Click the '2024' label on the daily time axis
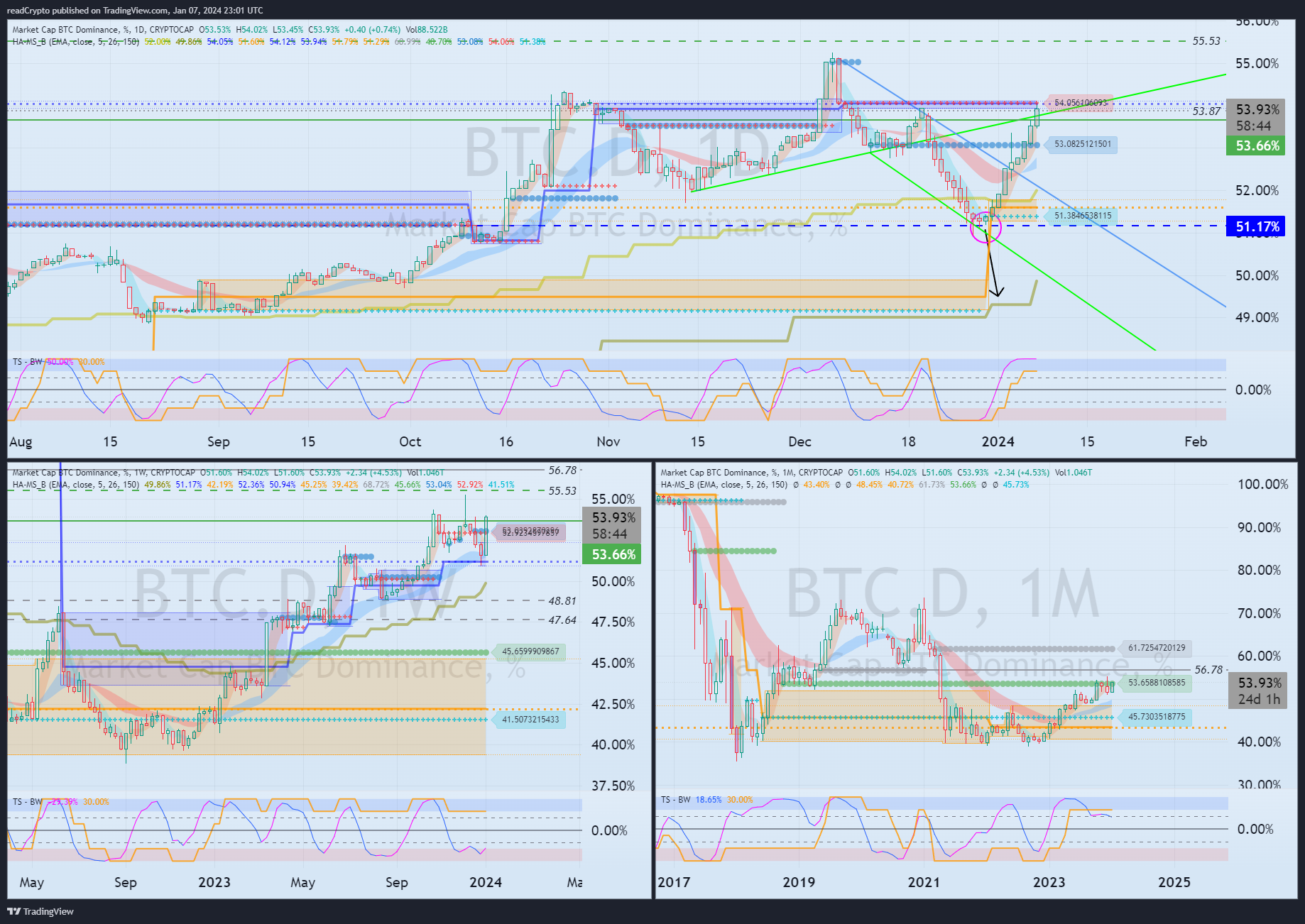Viewport: 1305px width, 924px height. coord(998,442)
